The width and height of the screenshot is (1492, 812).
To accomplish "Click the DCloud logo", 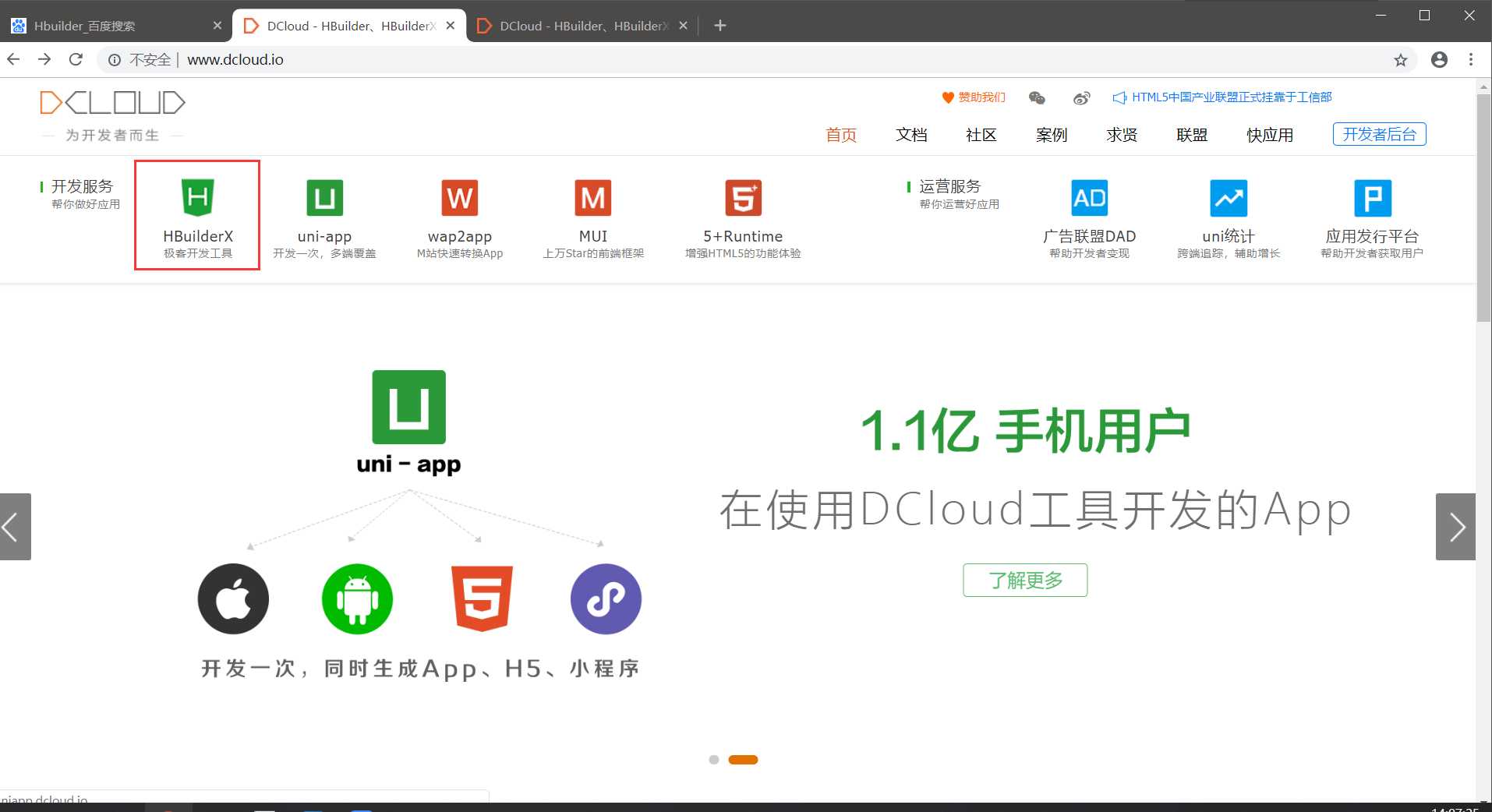I will (x=113, y=102).
